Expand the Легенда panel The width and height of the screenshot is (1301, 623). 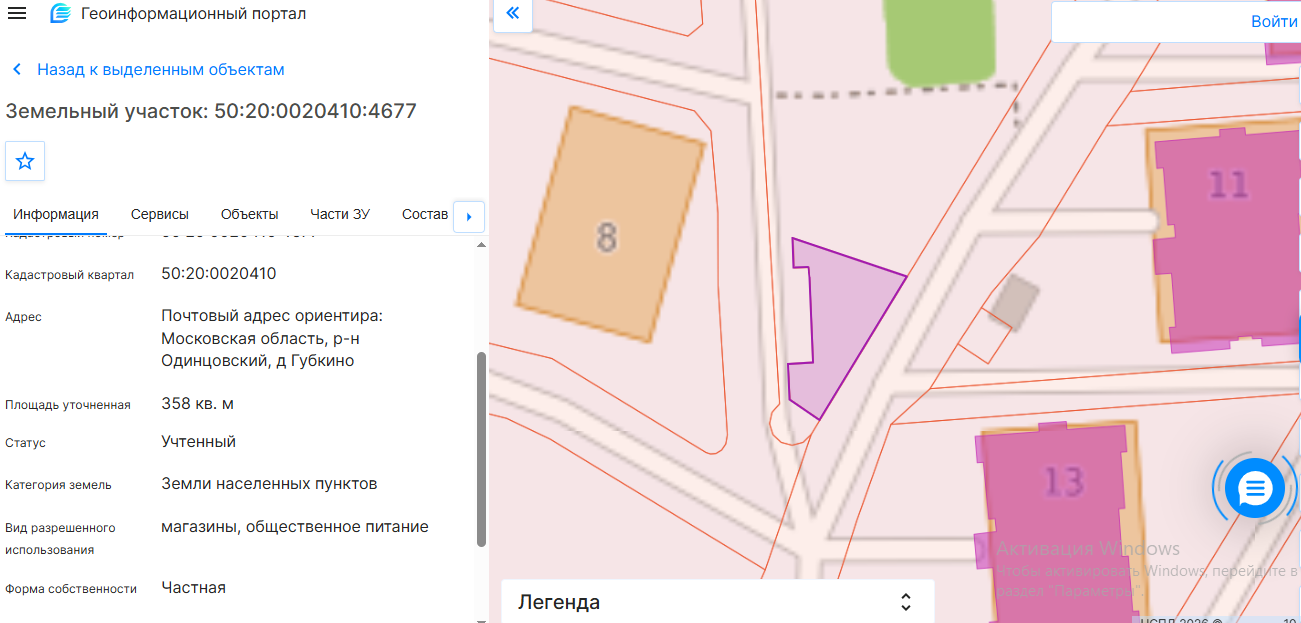(x=717, y=602)
